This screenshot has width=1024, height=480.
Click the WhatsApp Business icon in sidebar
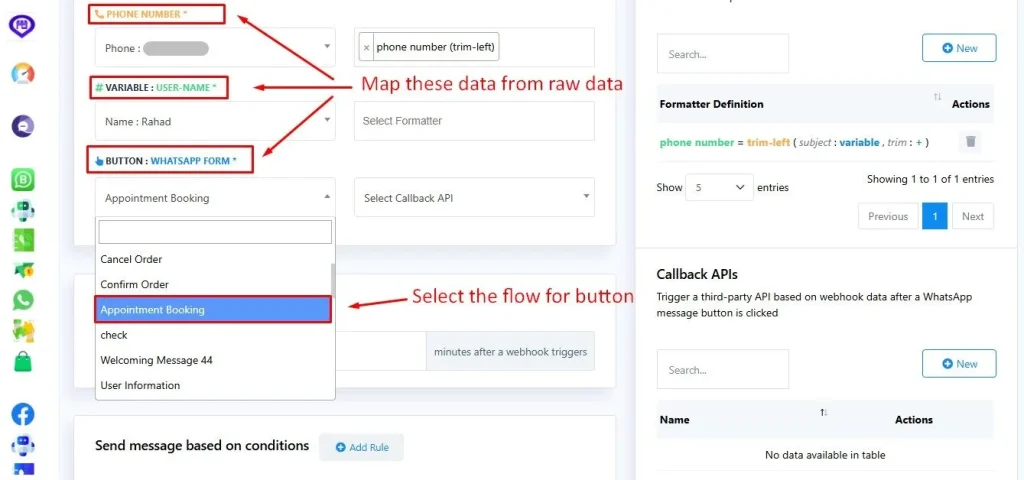point(23,180)
